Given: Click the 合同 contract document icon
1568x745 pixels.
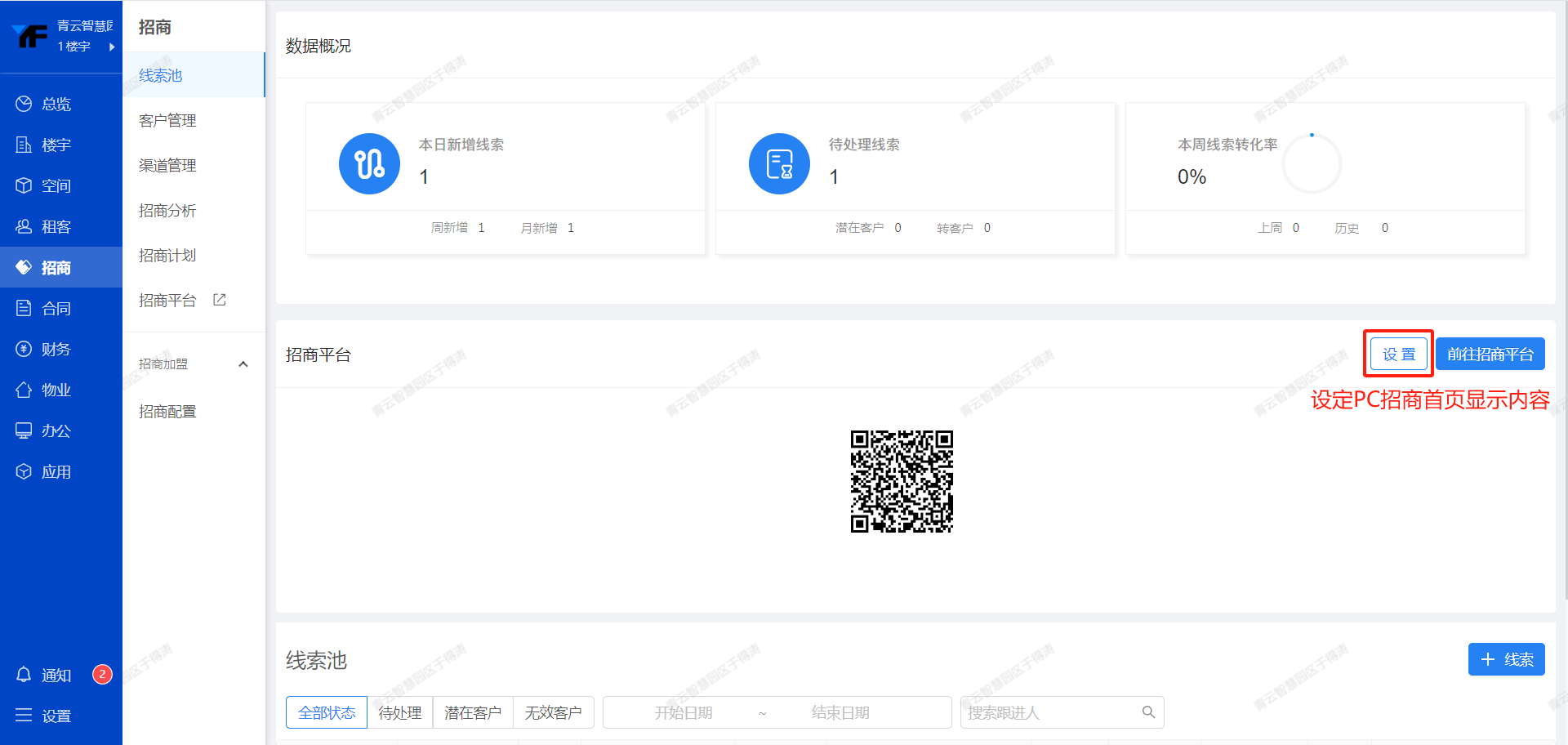Looking at the screenshot, I should [x=24, y=308].
